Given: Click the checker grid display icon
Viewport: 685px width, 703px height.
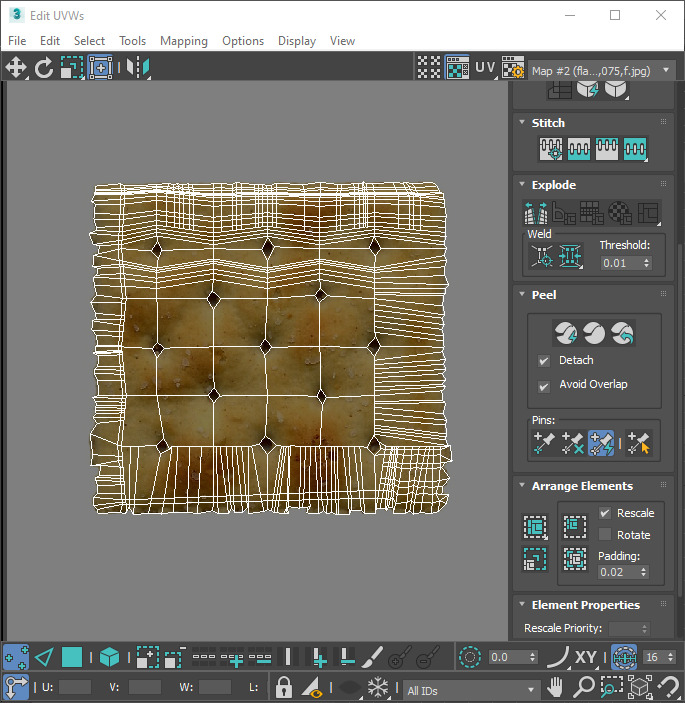Looking at the screenshot, I should click(x=429, y=67).
